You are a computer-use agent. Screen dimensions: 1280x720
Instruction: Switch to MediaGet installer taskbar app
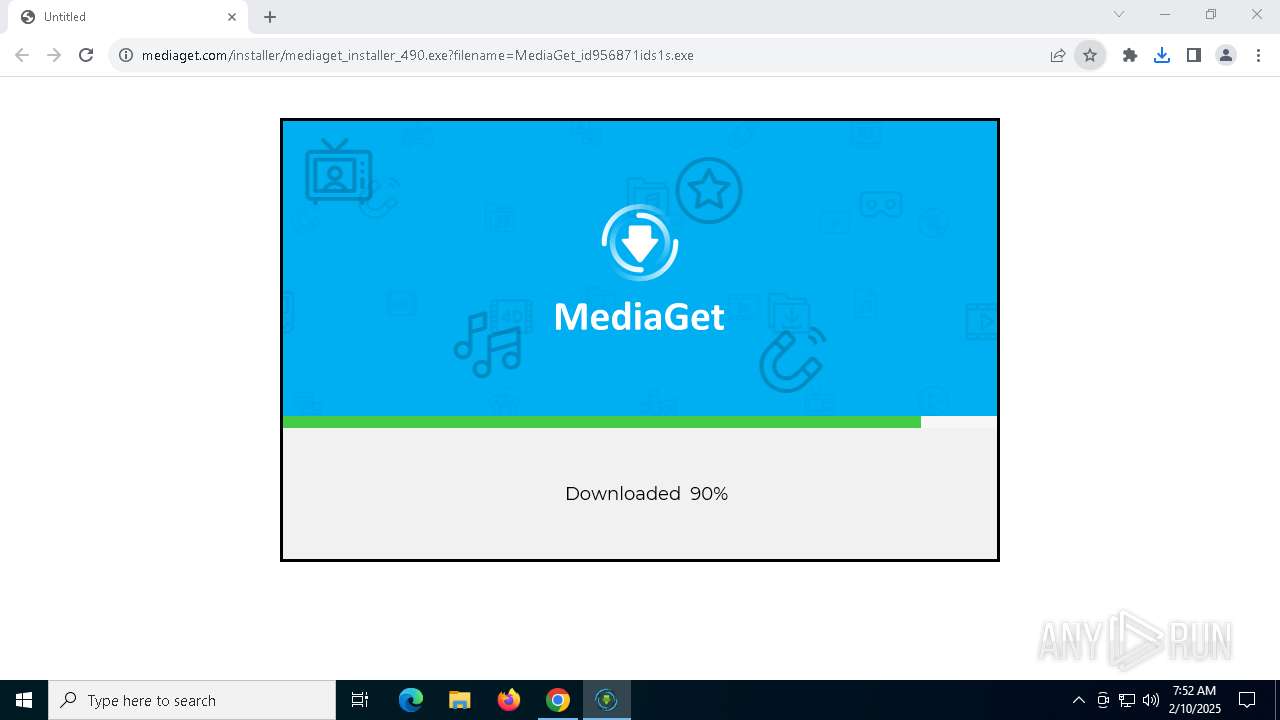click(x=607, y=700)
